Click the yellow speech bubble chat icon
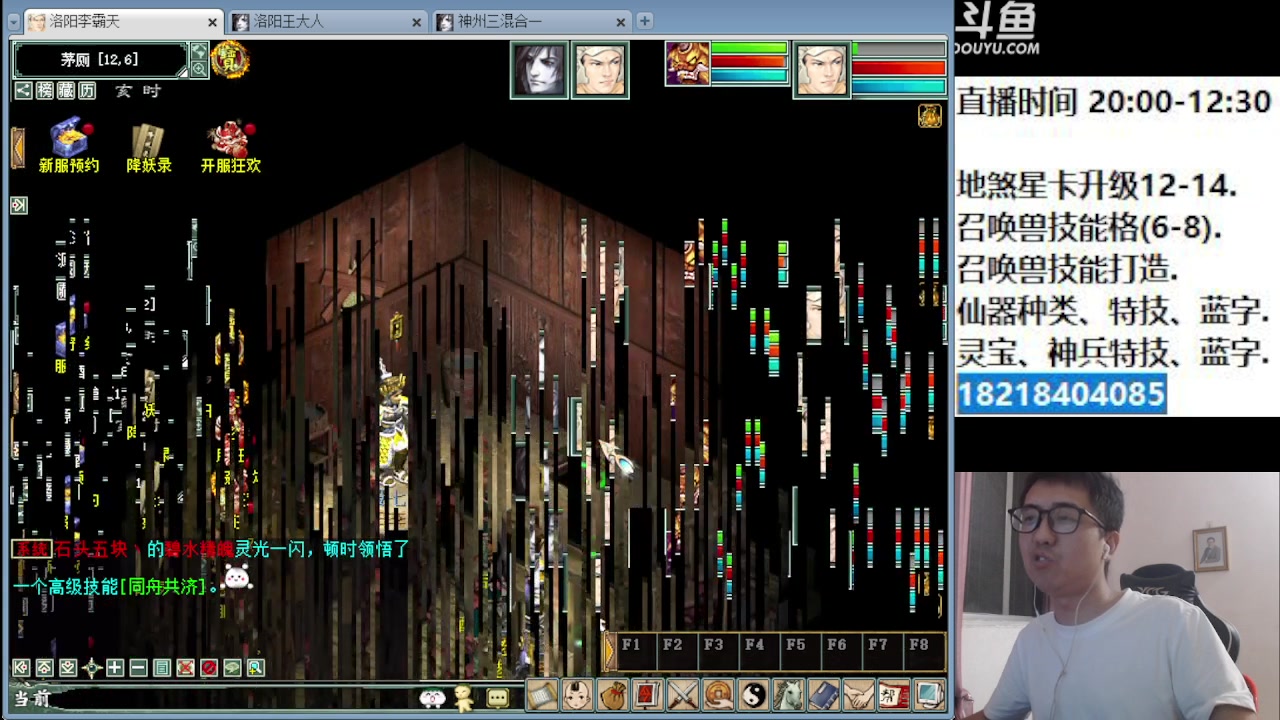The width and height of the screenshot is (1280, 720). [498, 697]
